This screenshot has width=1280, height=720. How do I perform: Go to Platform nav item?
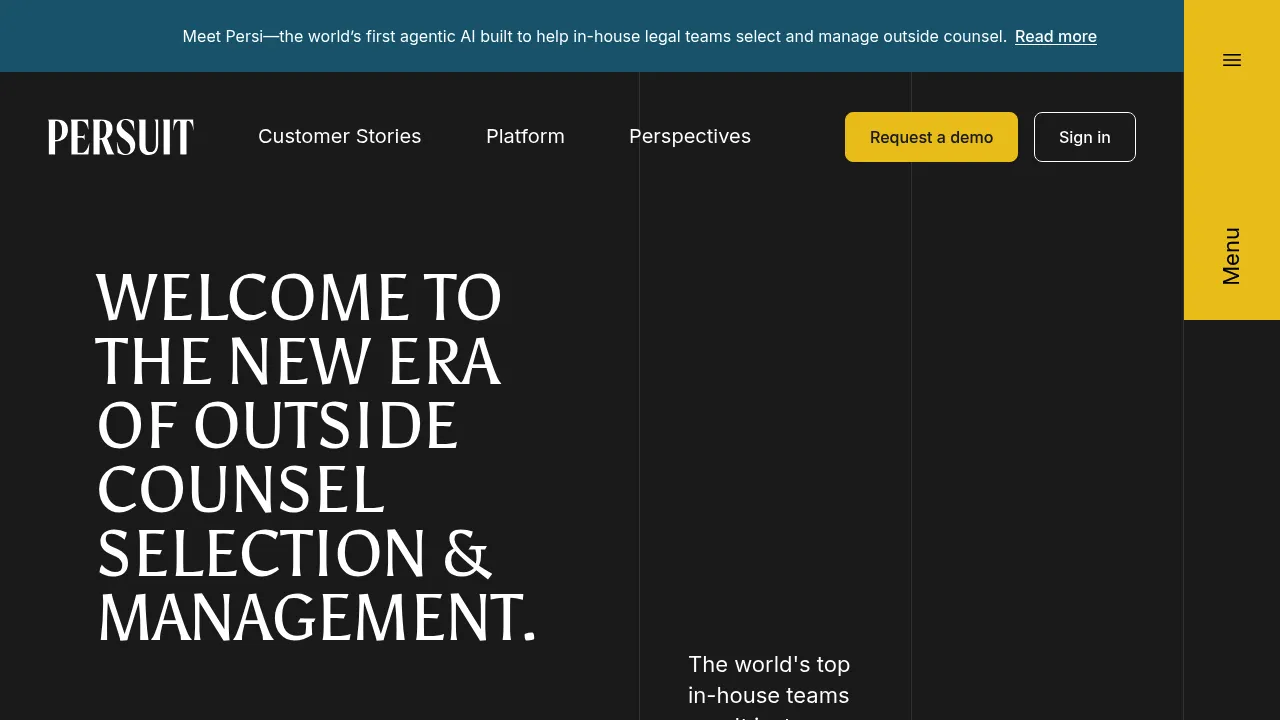tap(525, 136)
